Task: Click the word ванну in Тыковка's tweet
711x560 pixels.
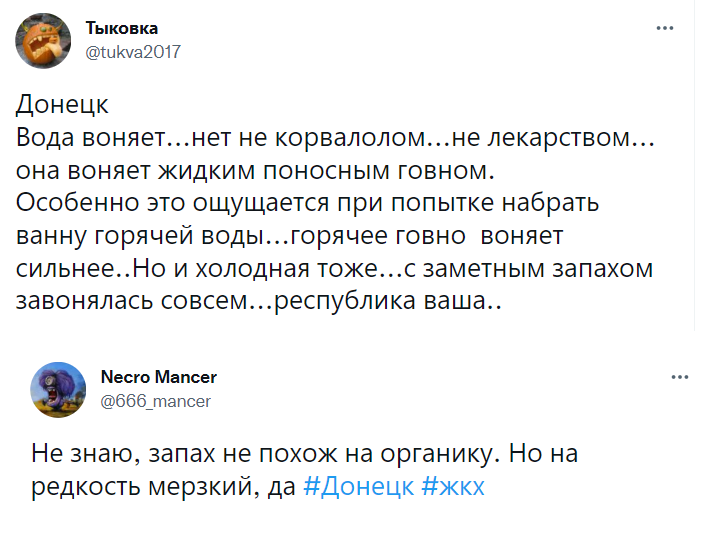Action: point(51,236)
